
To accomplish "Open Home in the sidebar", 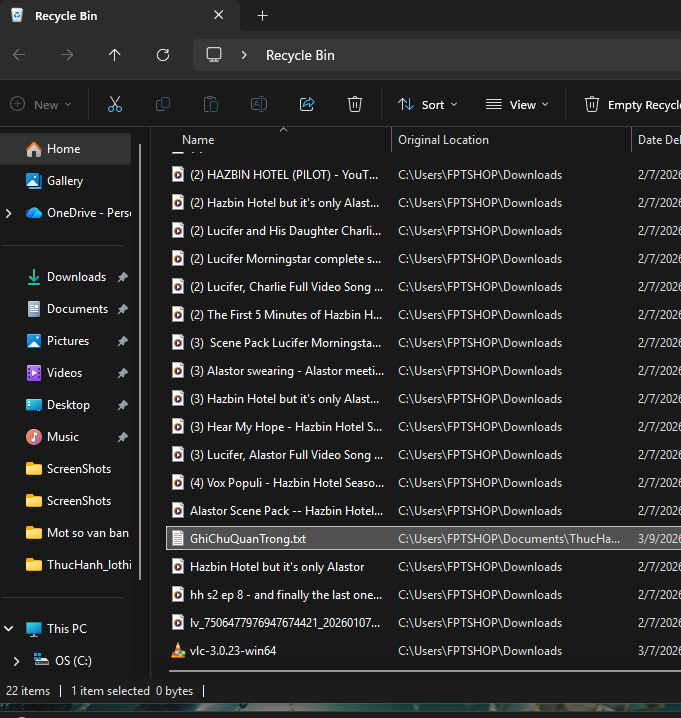I will point(65,149).
